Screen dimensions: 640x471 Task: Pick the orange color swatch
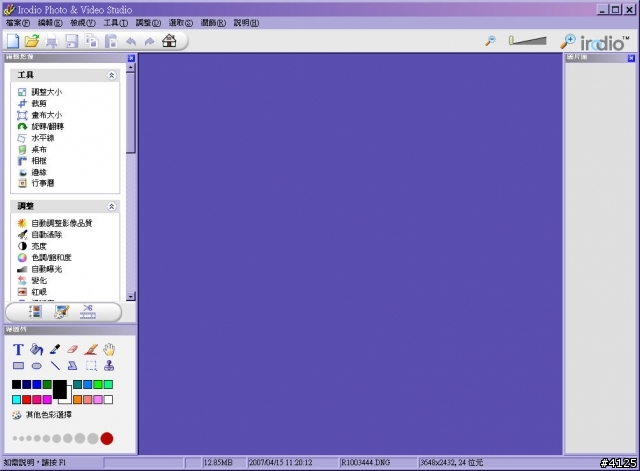(77, 400)
